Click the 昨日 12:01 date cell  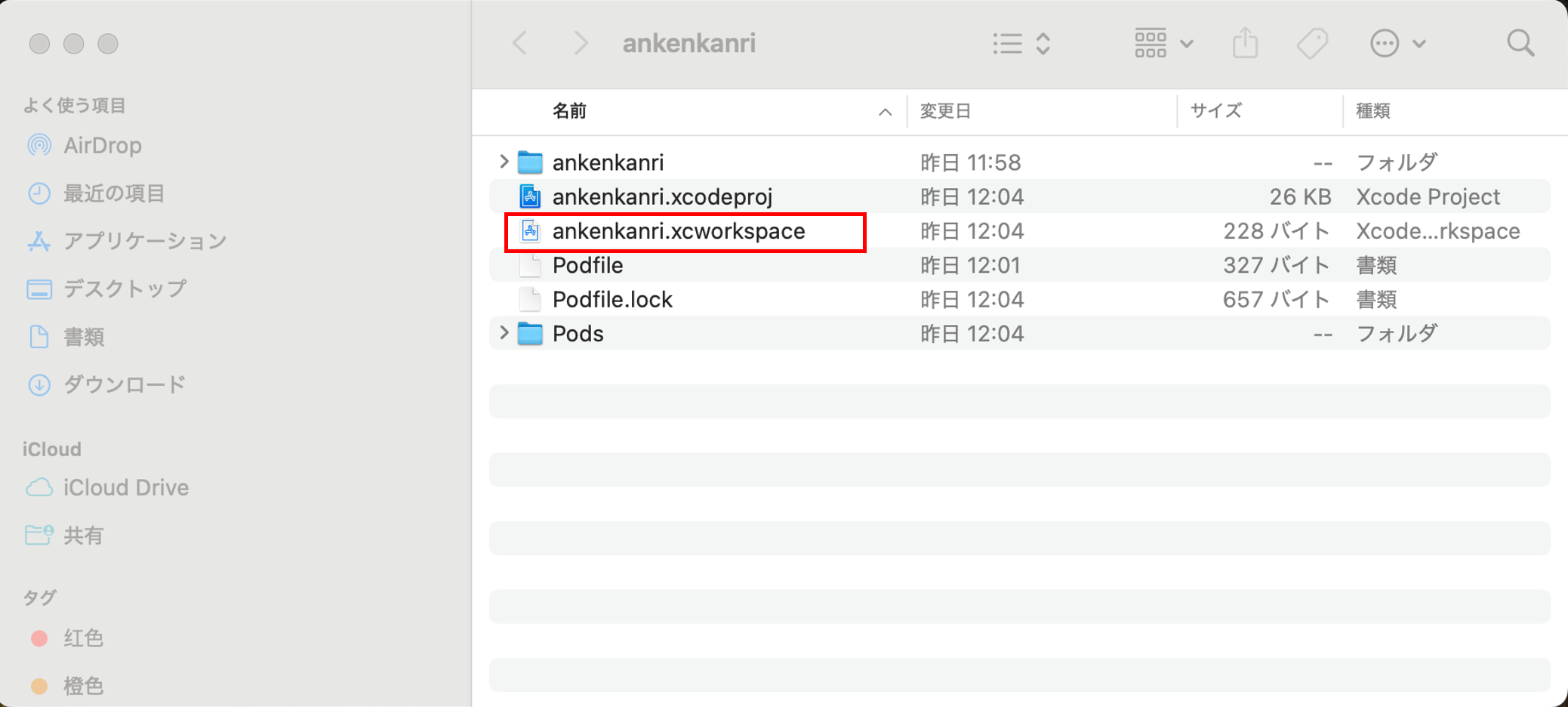tap(970, 265)
